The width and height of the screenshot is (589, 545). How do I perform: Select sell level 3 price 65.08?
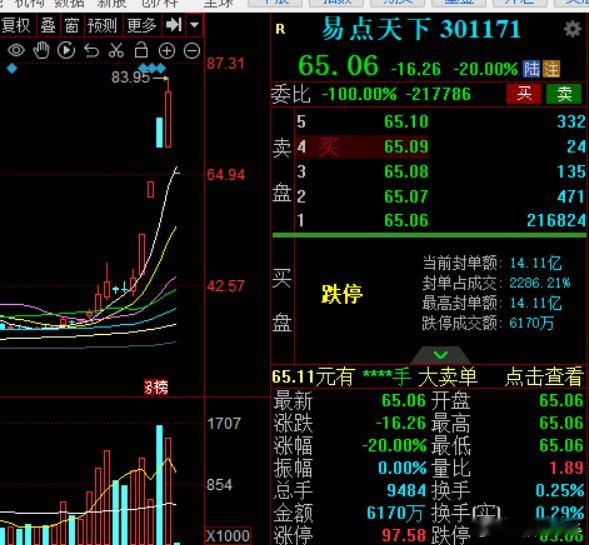[406, 172]
